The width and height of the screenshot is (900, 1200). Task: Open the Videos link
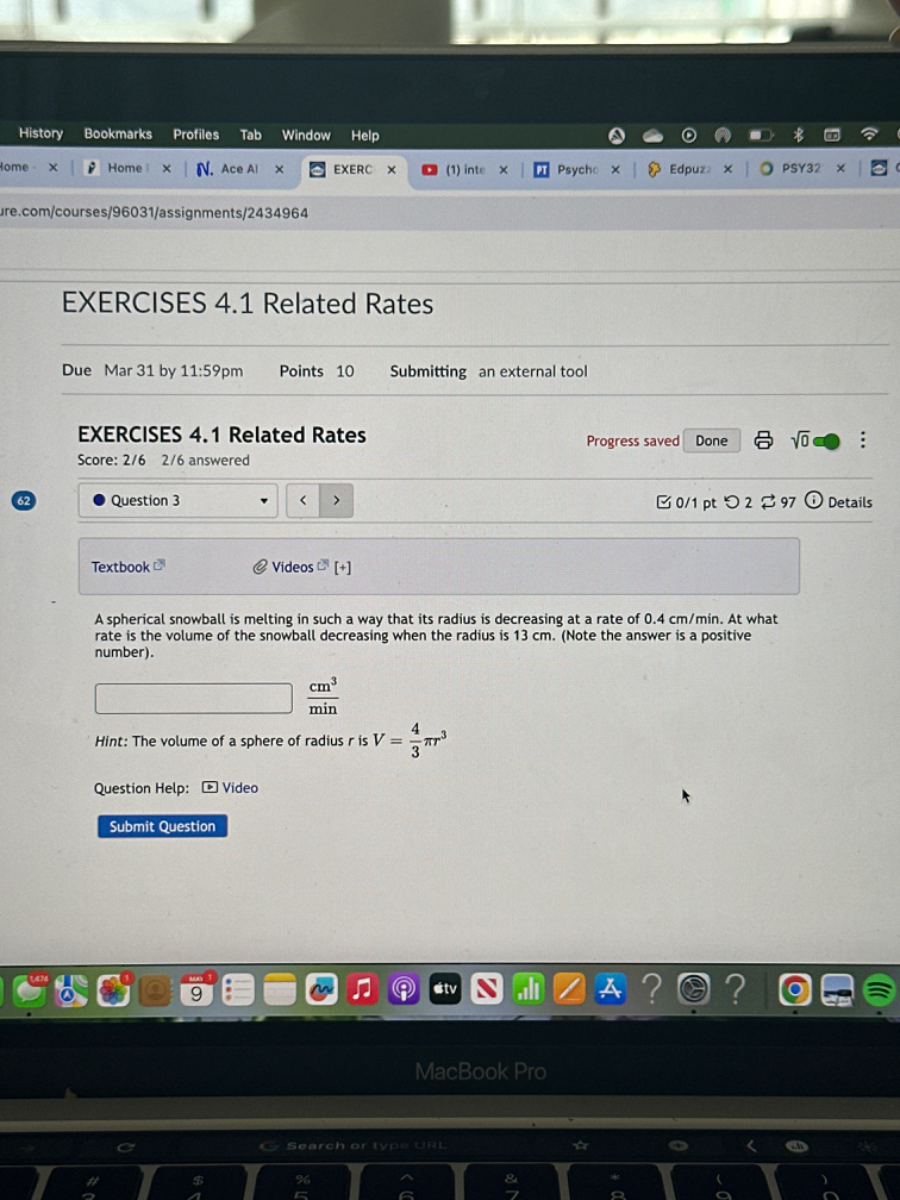coord(290,567)
